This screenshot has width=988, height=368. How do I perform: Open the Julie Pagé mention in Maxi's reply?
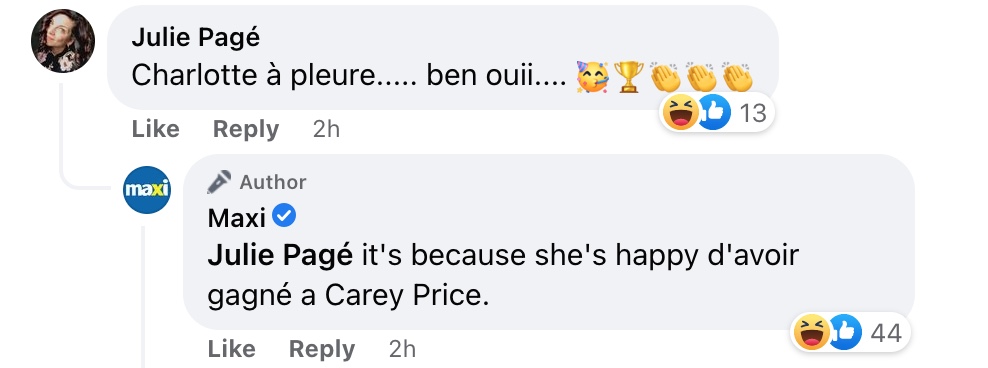(x=280, y=256)
